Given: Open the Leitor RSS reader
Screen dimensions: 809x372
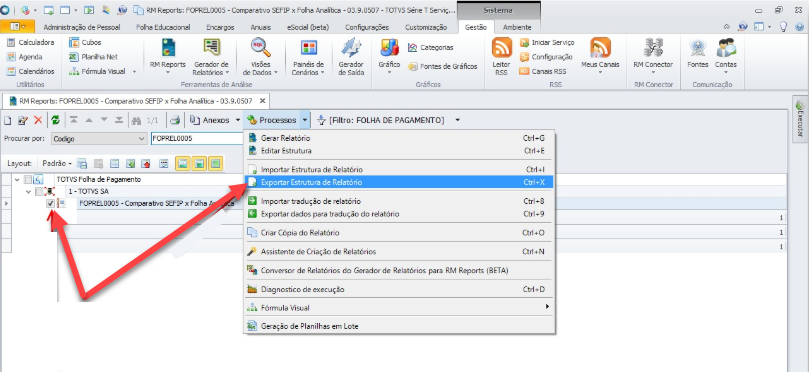Looking at the screenshot, I should tap(501, 56).
